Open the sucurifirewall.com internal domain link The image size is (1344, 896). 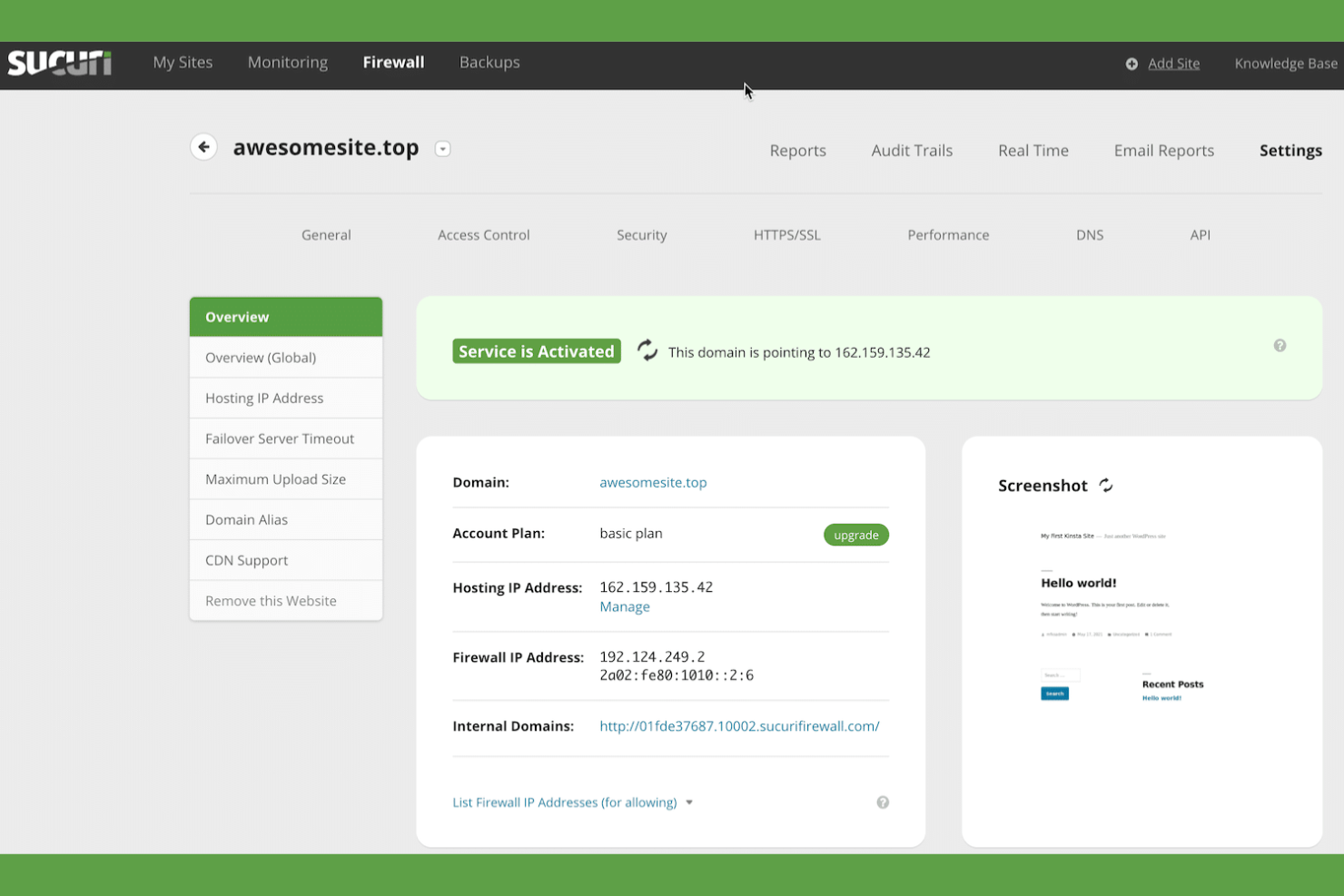click(739, 726)
